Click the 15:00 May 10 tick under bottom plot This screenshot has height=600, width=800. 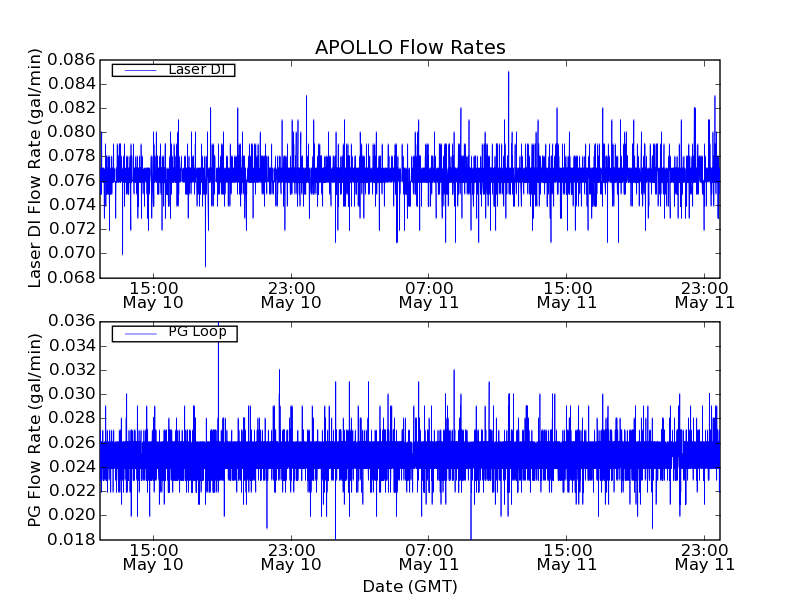click(x=153, y=556)
